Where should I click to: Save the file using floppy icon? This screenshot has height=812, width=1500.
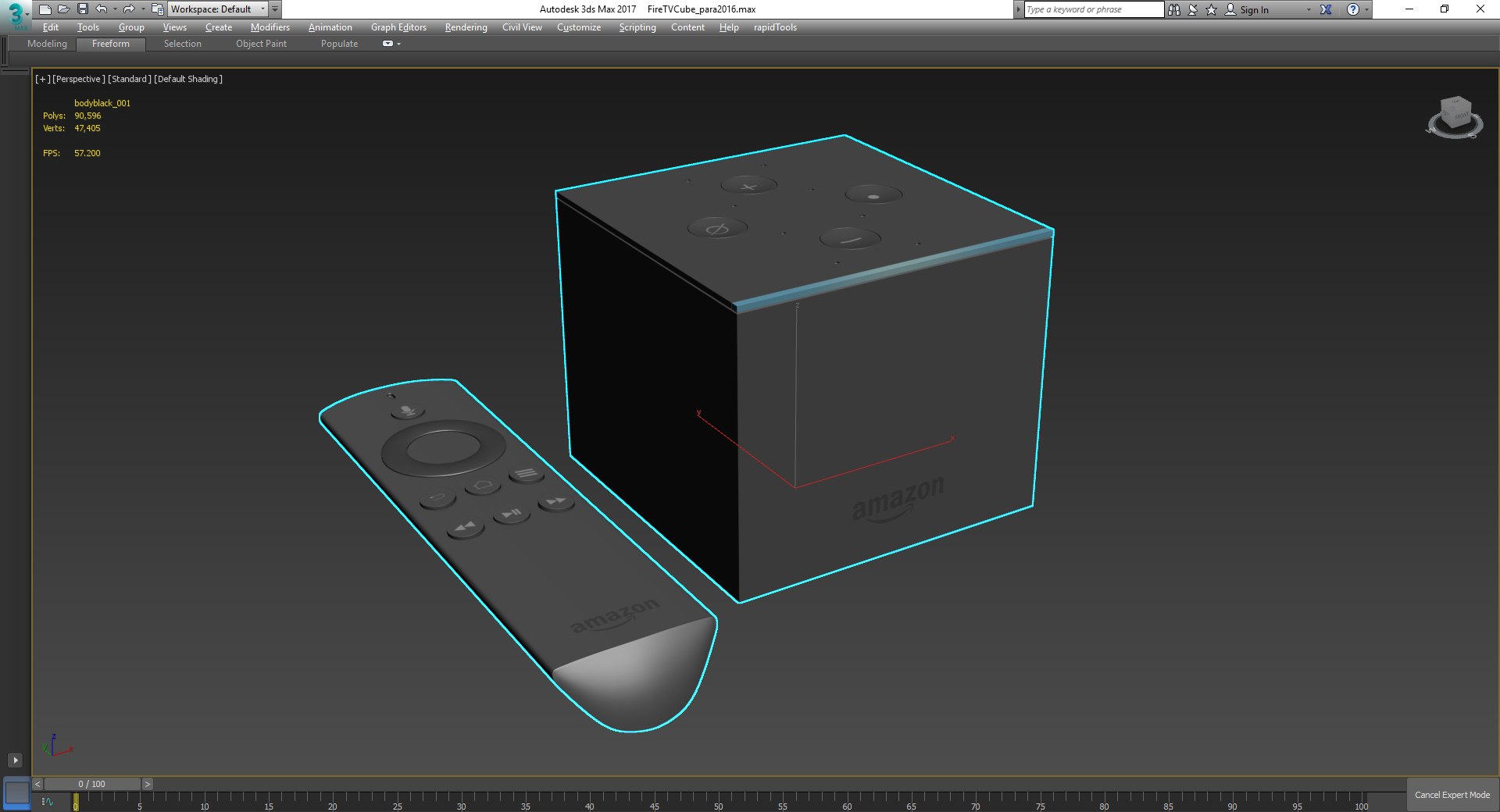82,9
